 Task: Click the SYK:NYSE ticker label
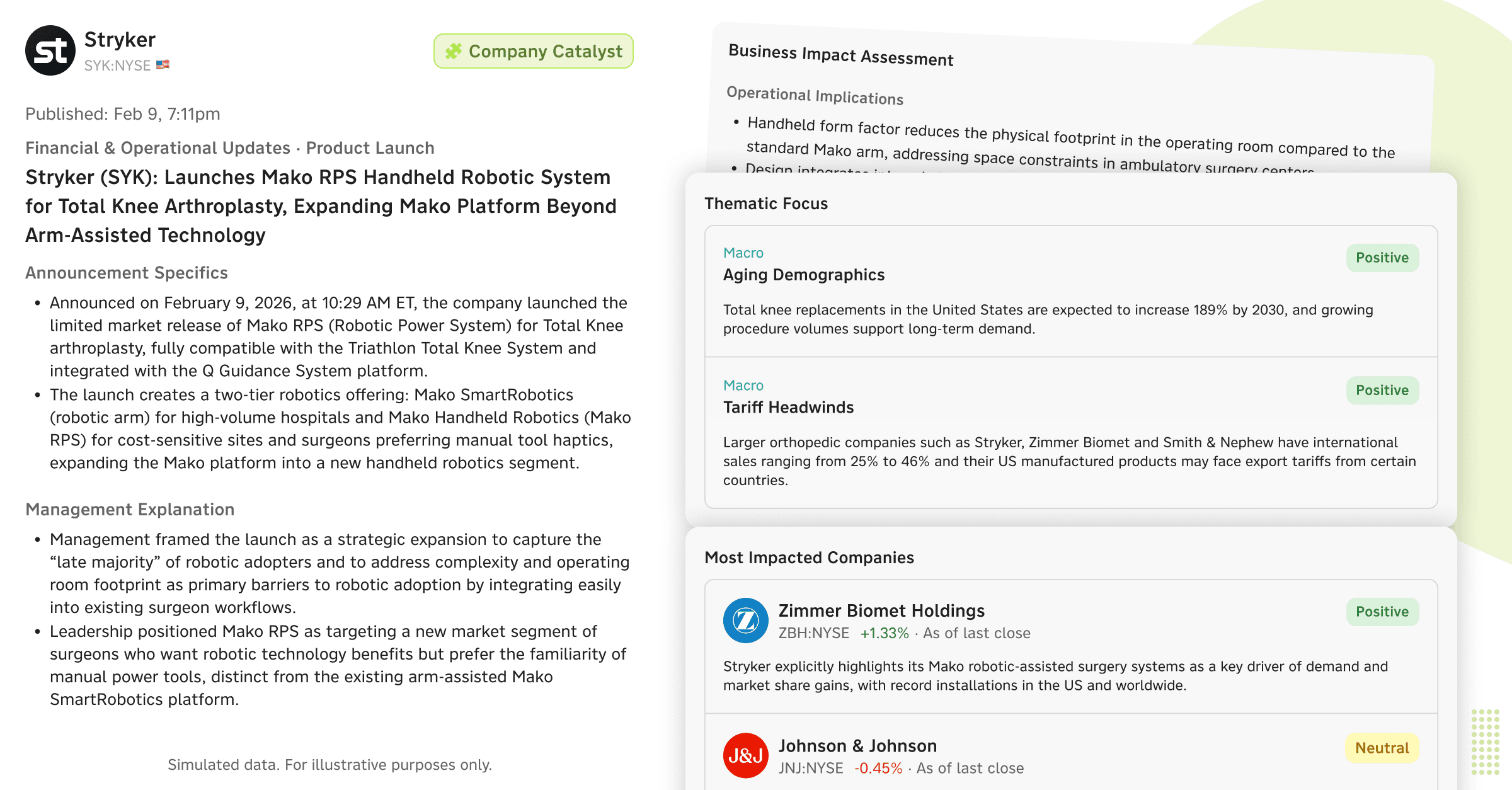(x=117, y=66)
